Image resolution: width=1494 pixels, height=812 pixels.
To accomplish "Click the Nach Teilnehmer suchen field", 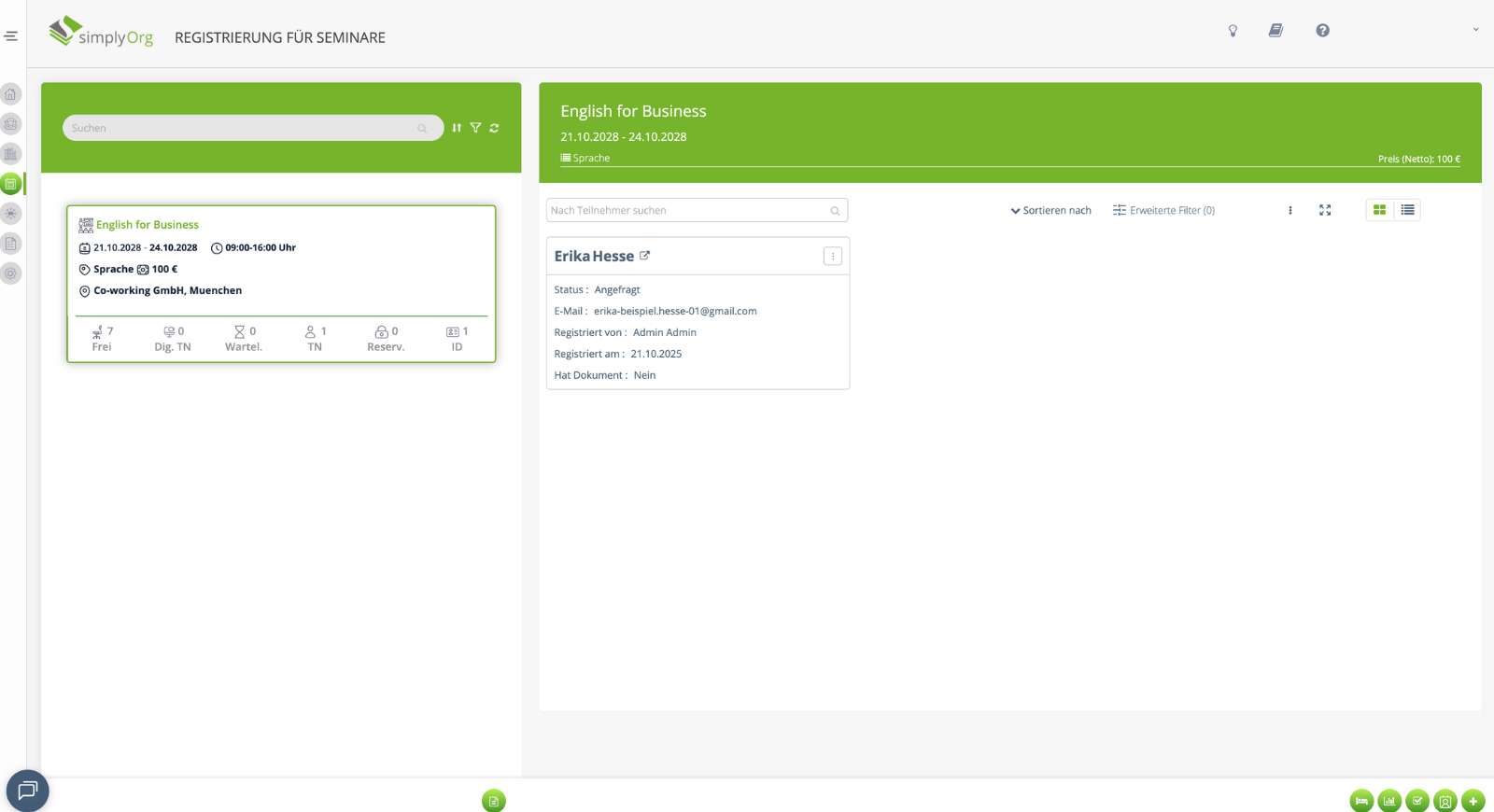I will click(687, 211).
